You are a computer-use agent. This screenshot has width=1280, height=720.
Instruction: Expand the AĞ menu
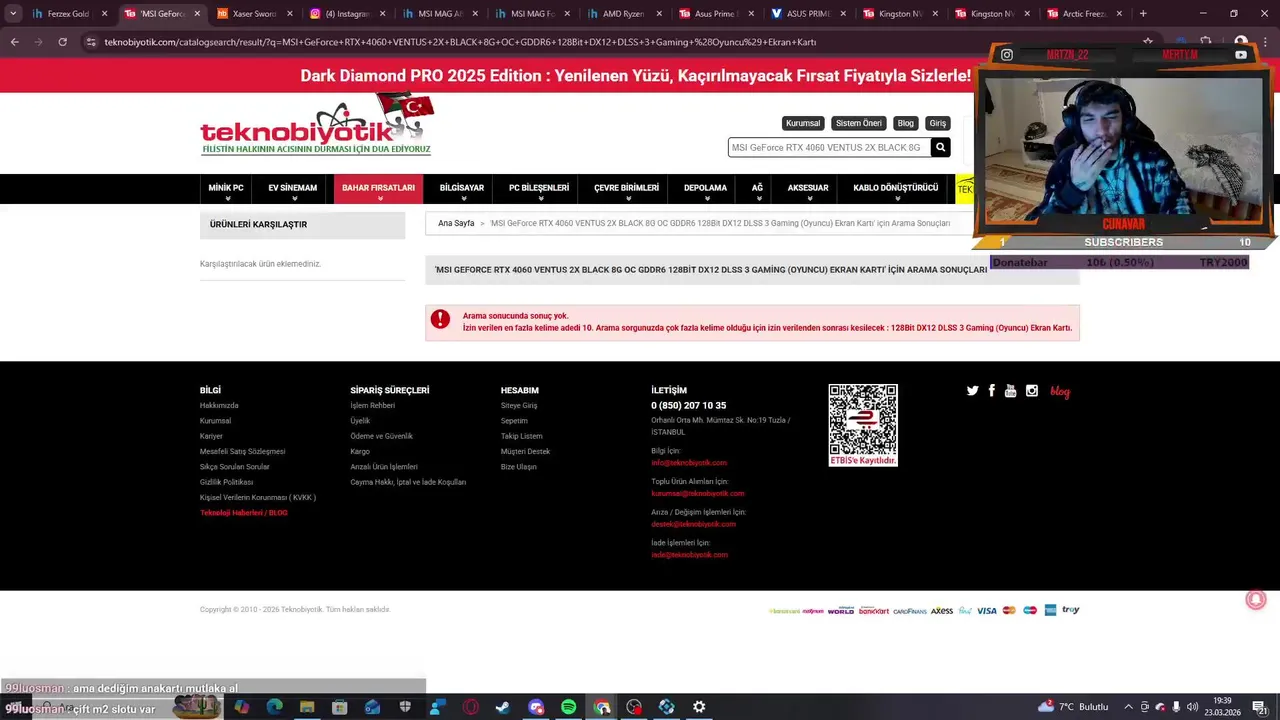(757, 188)
